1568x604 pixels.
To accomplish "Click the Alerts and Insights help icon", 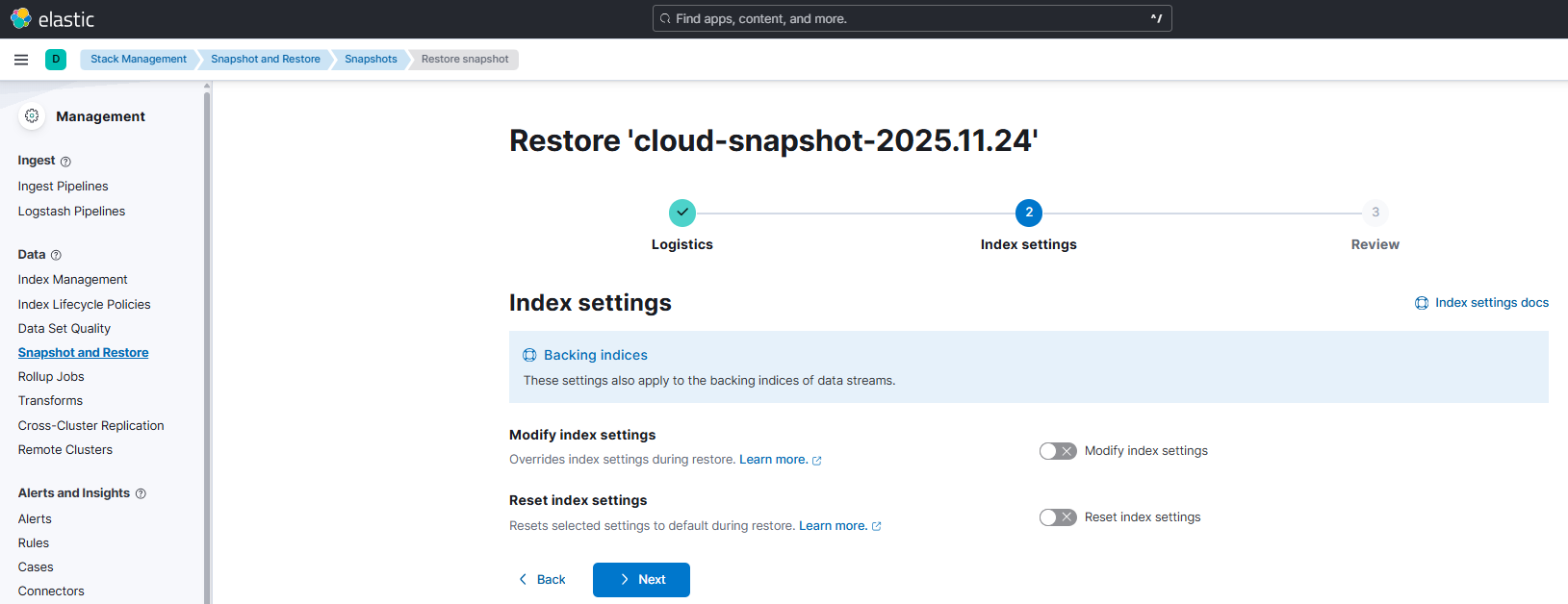I will coord(141,493).
